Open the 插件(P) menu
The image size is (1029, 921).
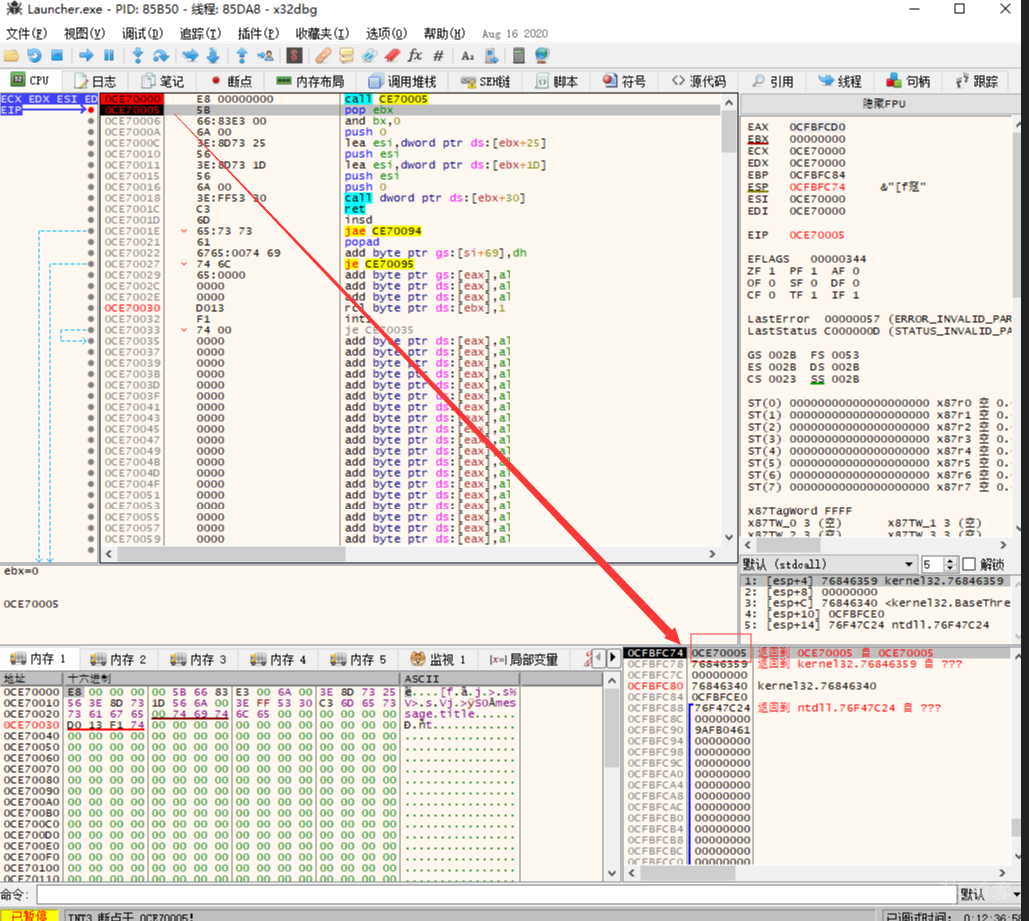point(258,33)
